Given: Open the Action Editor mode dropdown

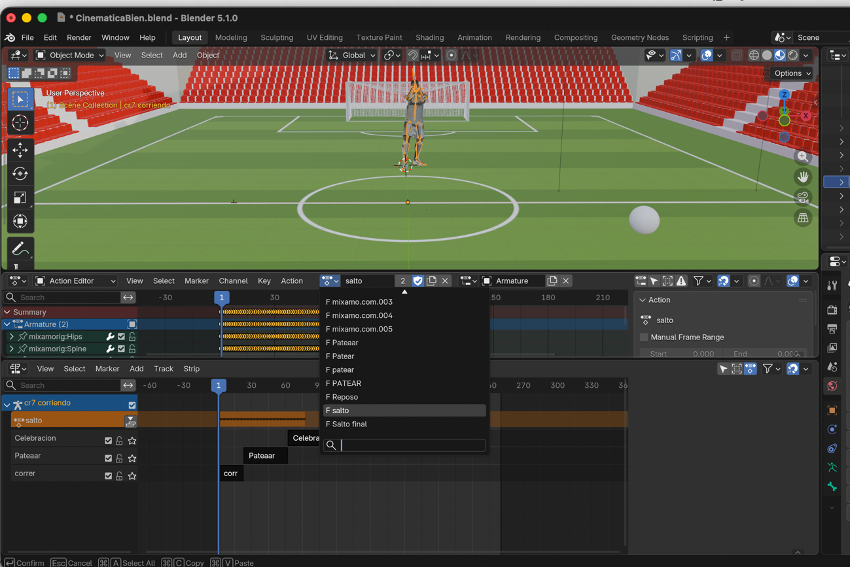Looking at the screenshot, I should coord(76,281).
